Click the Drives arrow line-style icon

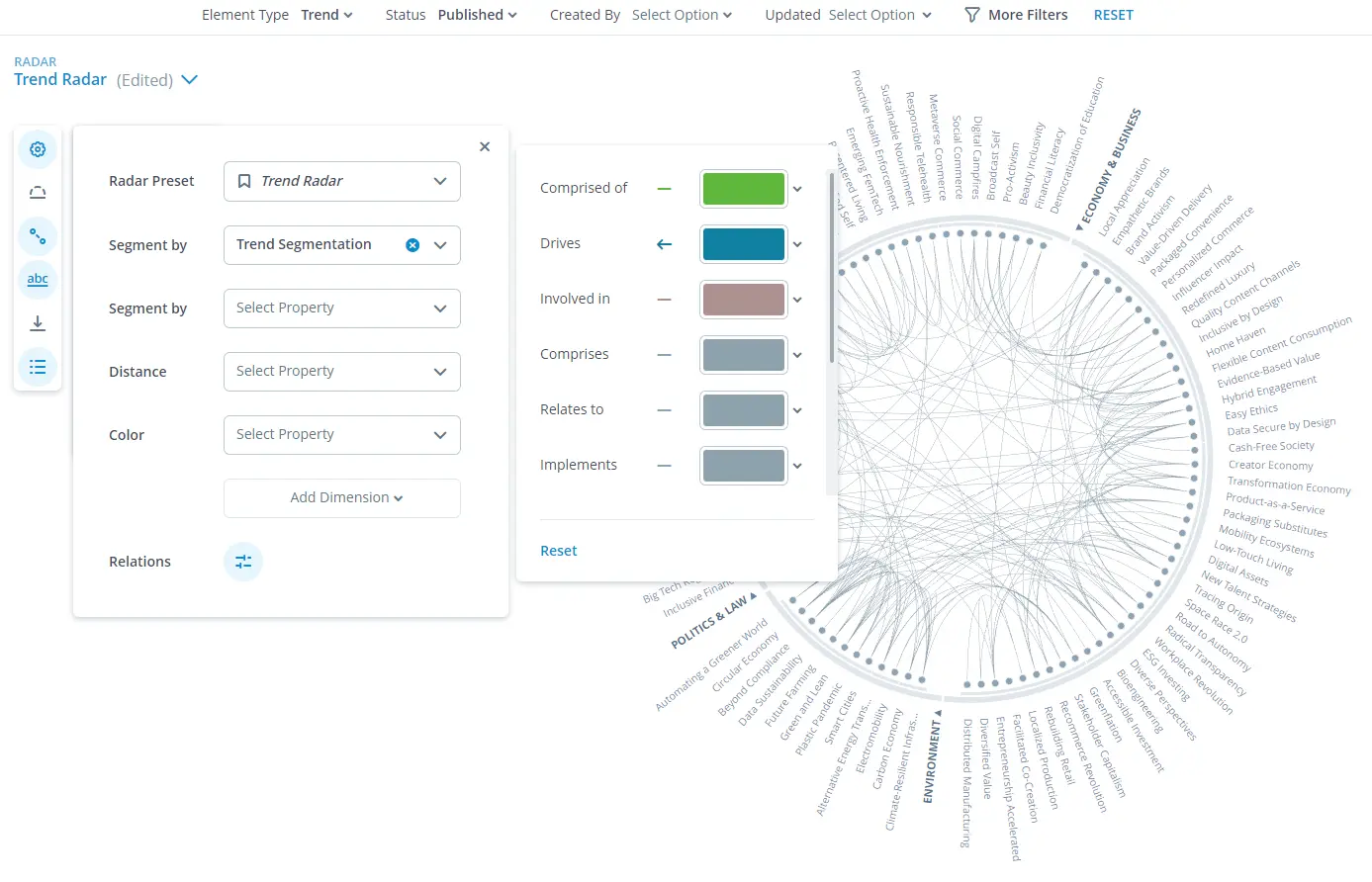[x=665, y=244]
